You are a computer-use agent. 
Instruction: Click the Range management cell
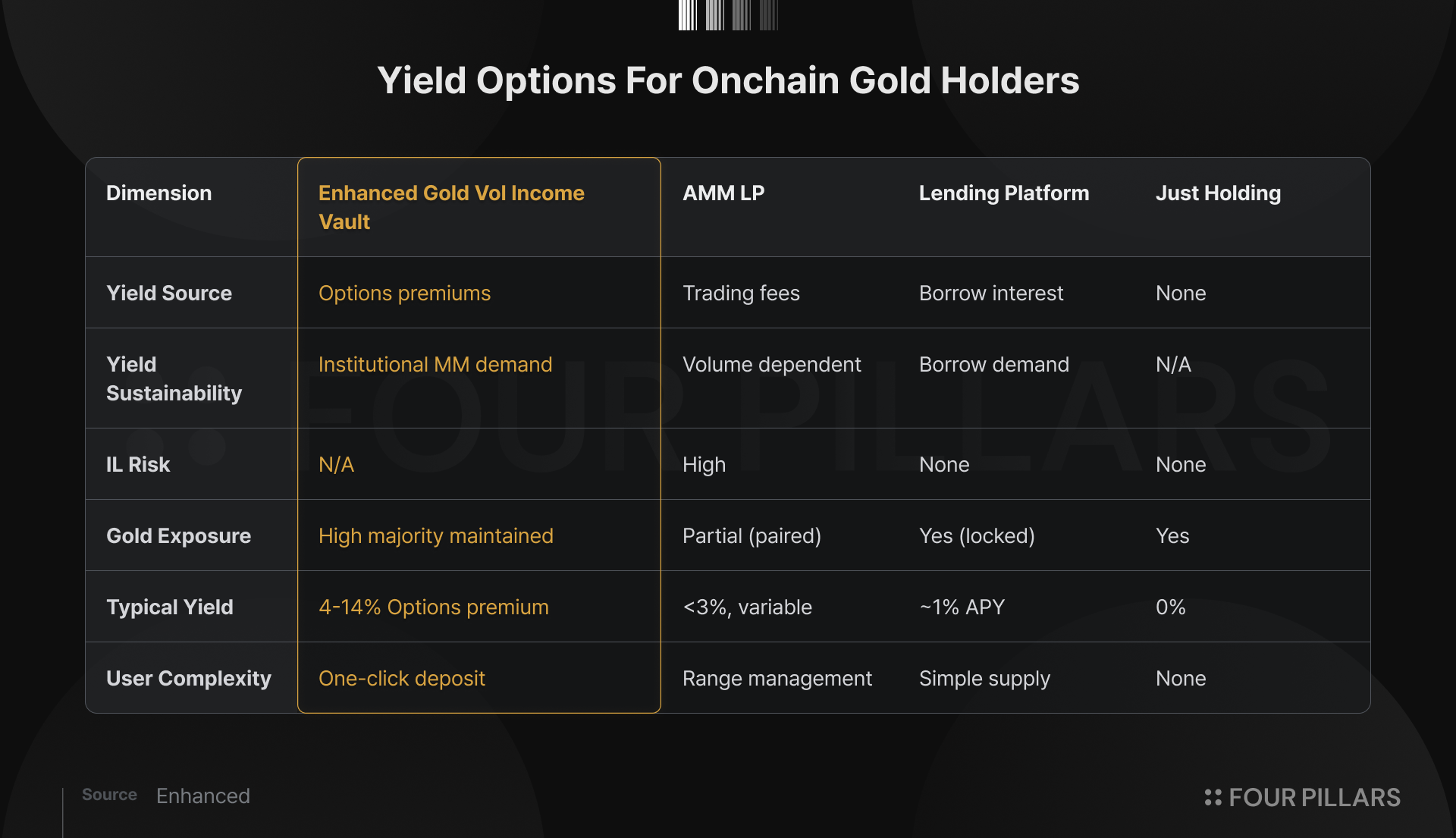[777, 678]
